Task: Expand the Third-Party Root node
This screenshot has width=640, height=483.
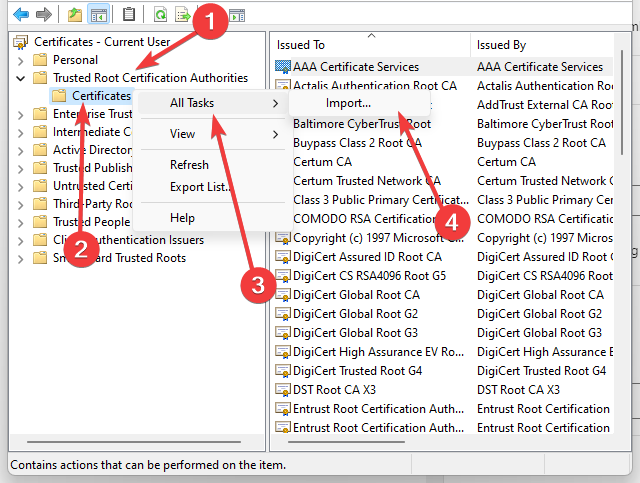Action: 20,205
